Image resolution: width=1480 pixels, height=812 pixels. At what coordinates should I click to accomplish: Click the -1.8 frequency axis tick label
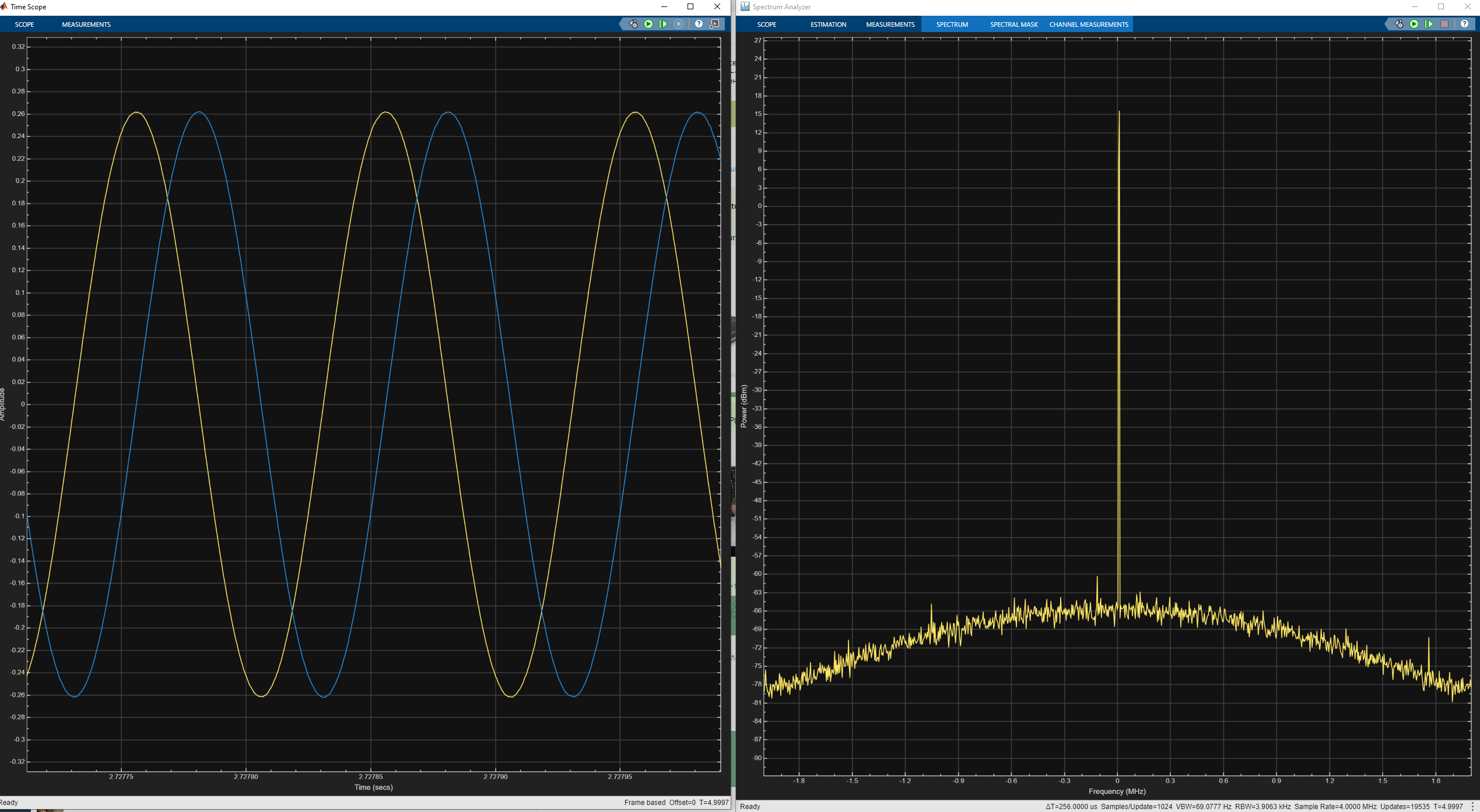(x=799, y=781)
